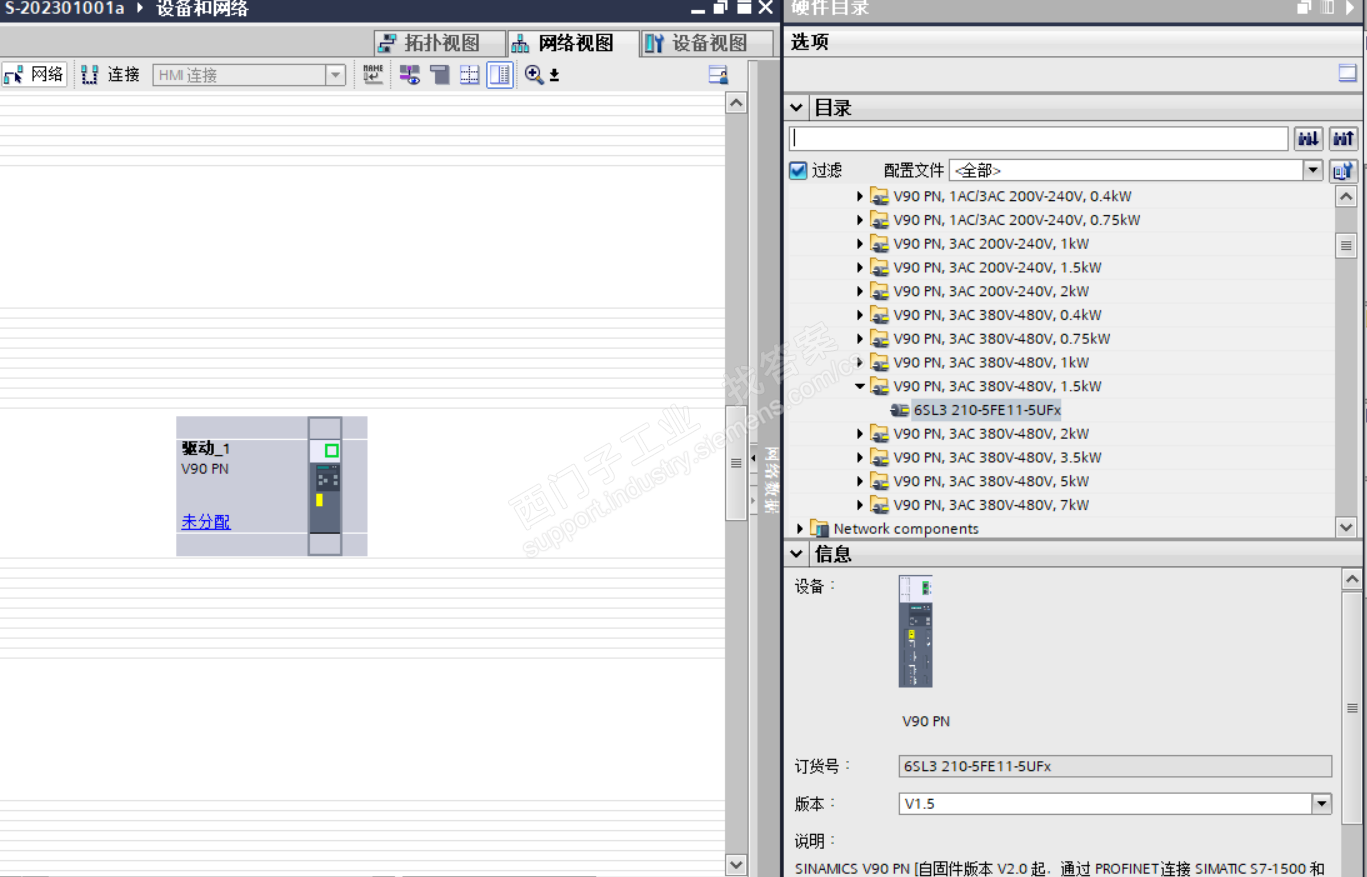Click the float window icon of 设备和网络 editor

click(721, 8)
